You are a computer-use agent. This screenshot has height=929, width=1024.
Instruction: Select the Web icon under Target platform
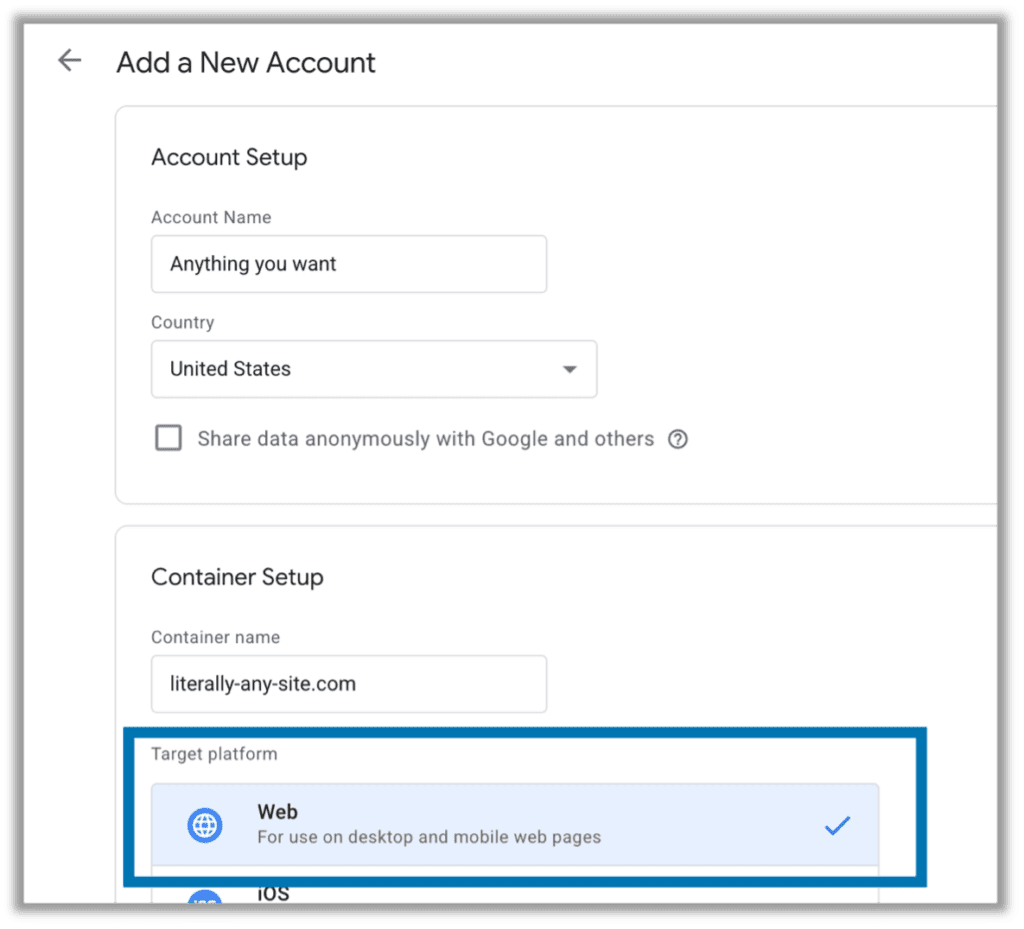pyautogui.click(x=204, y=824)
